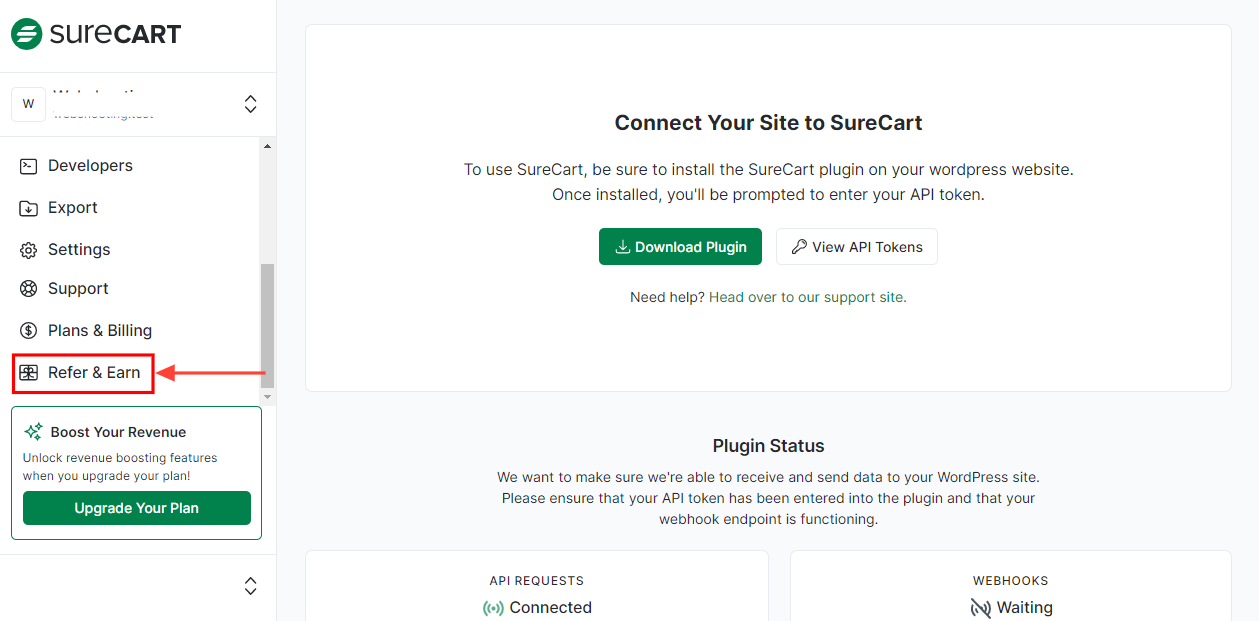The width and height of the screenshot is (1259, 621).
Task: Click the W store avatar
Action: [28, 104]
